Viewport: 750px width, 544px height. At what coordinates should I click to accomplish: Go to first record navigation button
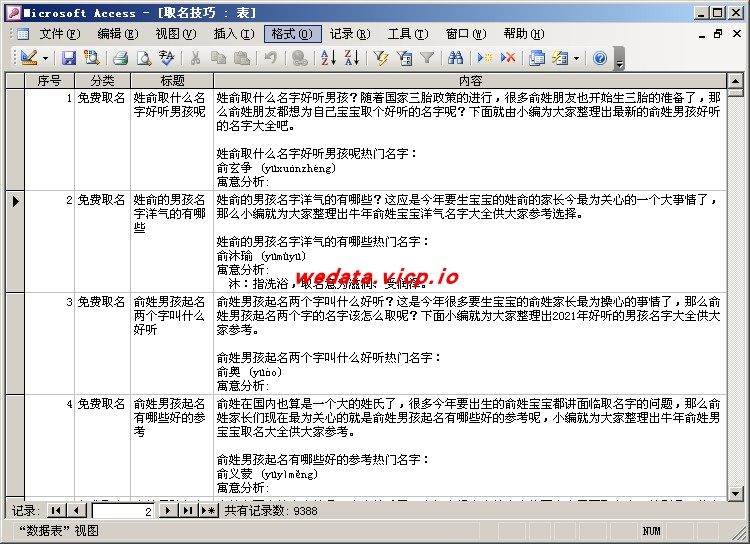[56, 511]
